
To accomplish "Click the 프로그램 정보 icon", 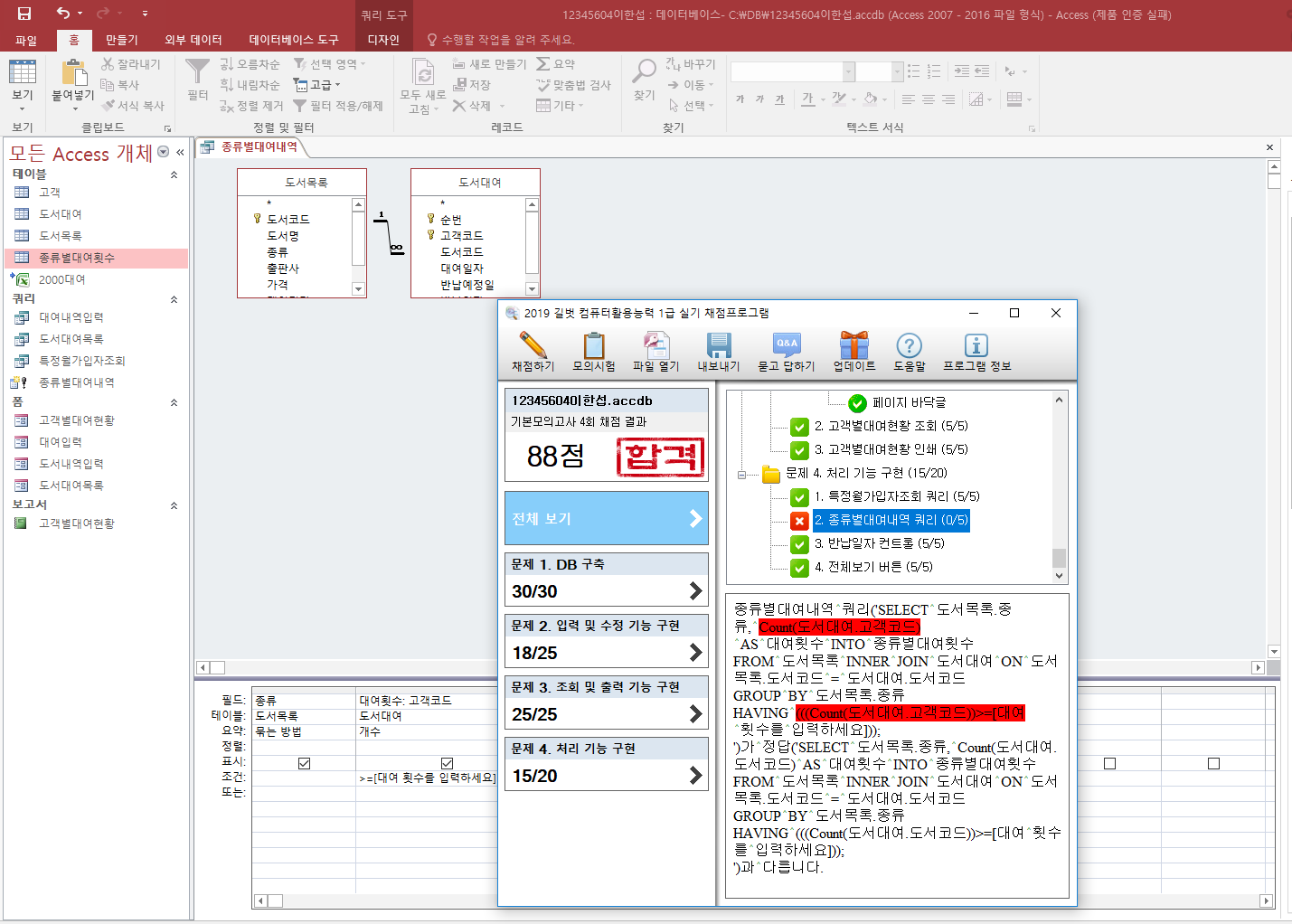I will 976,347.
